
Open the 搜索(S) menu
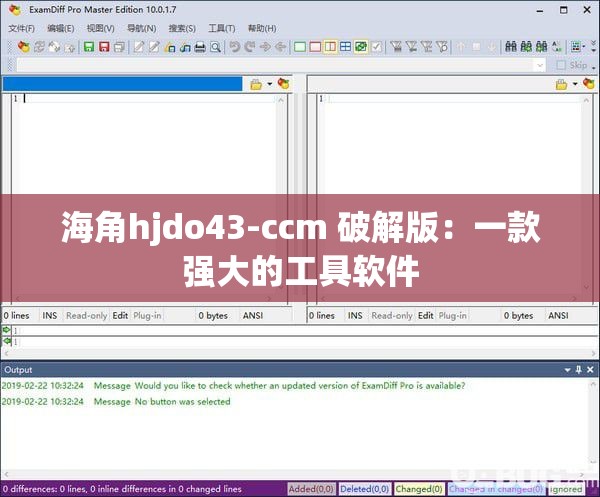[182, 28]
